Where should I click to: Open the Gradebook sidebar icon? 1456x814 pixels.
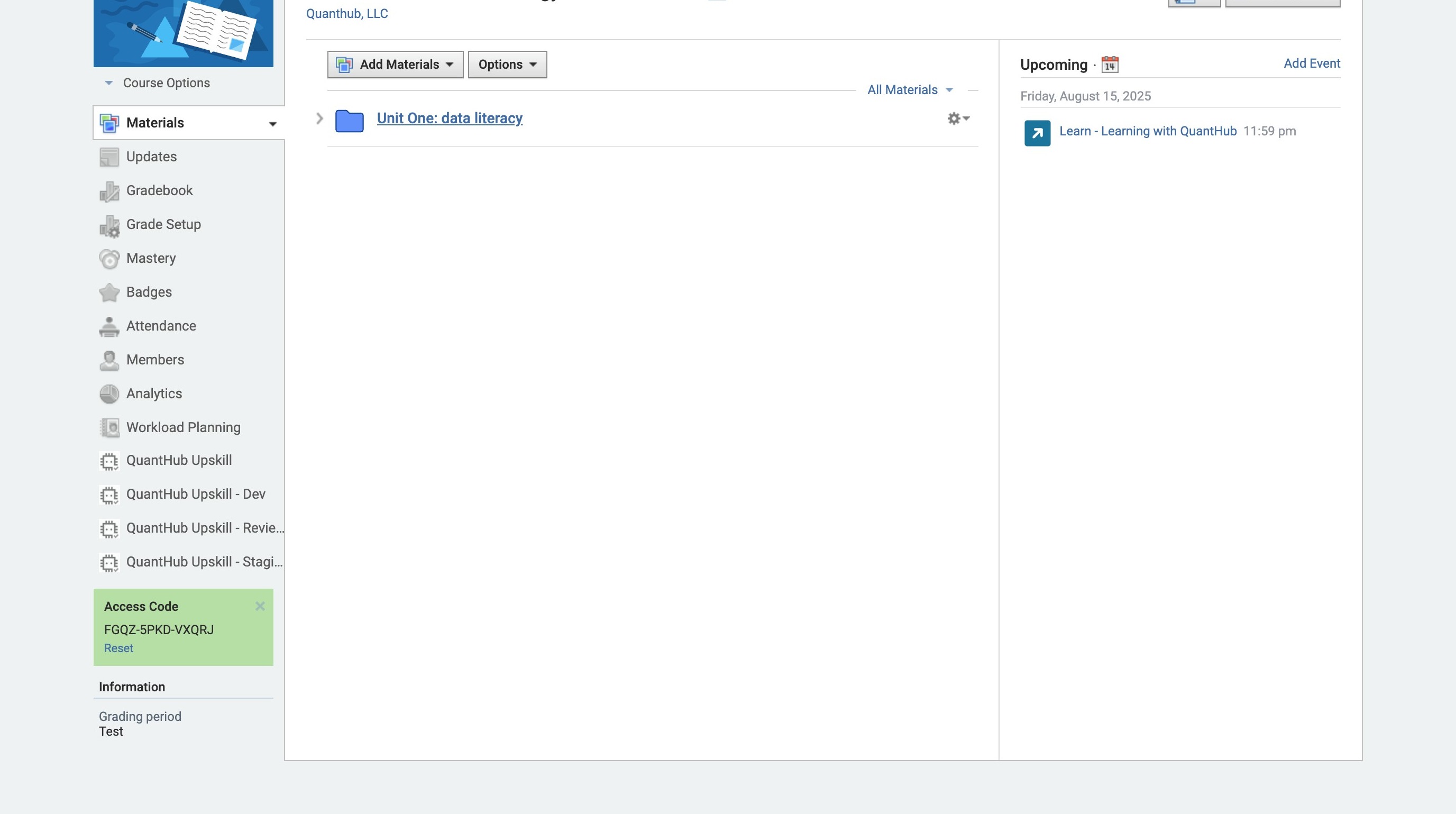[109, 191]
